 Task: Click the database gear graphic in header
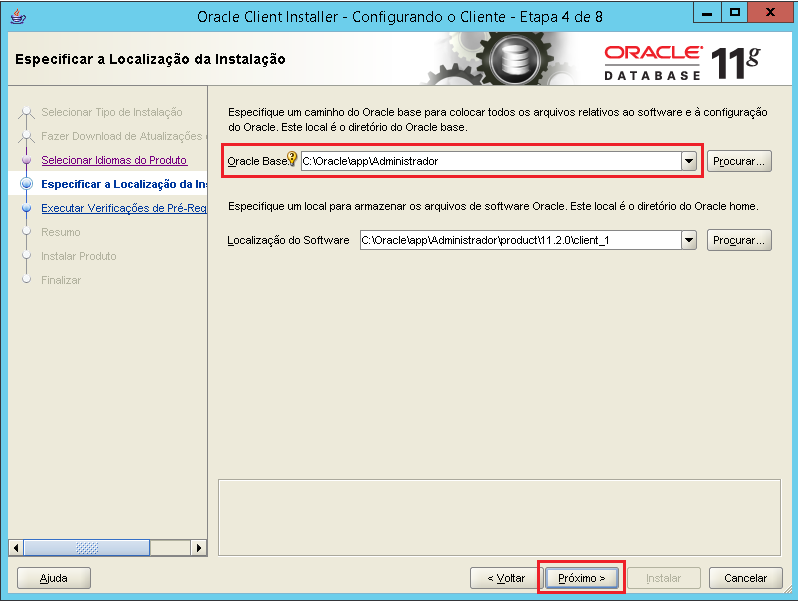coord(515,61)
